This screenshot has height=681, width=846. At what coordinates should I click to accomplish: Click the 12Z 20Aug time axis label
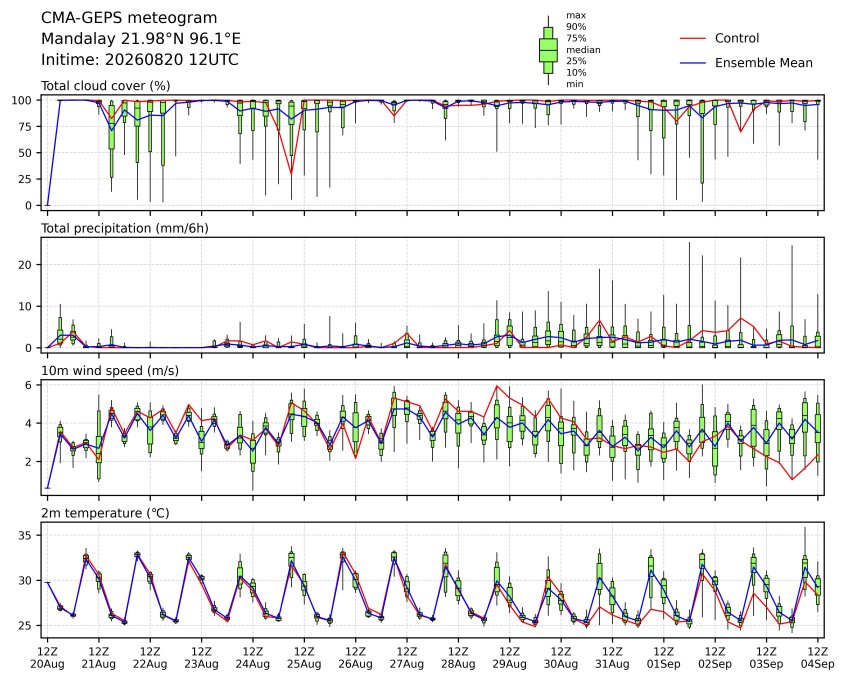tap(47, 658)
